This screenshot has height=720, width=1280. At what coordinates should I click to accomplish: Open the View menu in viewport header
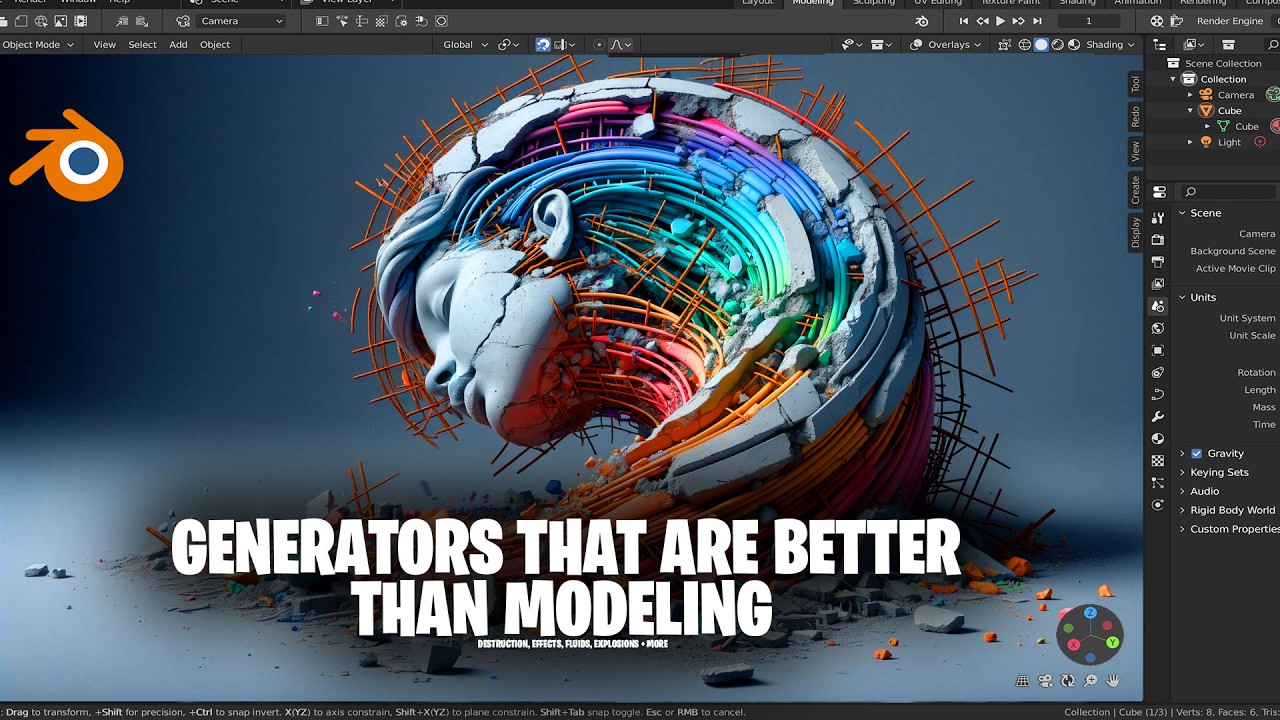105,44
